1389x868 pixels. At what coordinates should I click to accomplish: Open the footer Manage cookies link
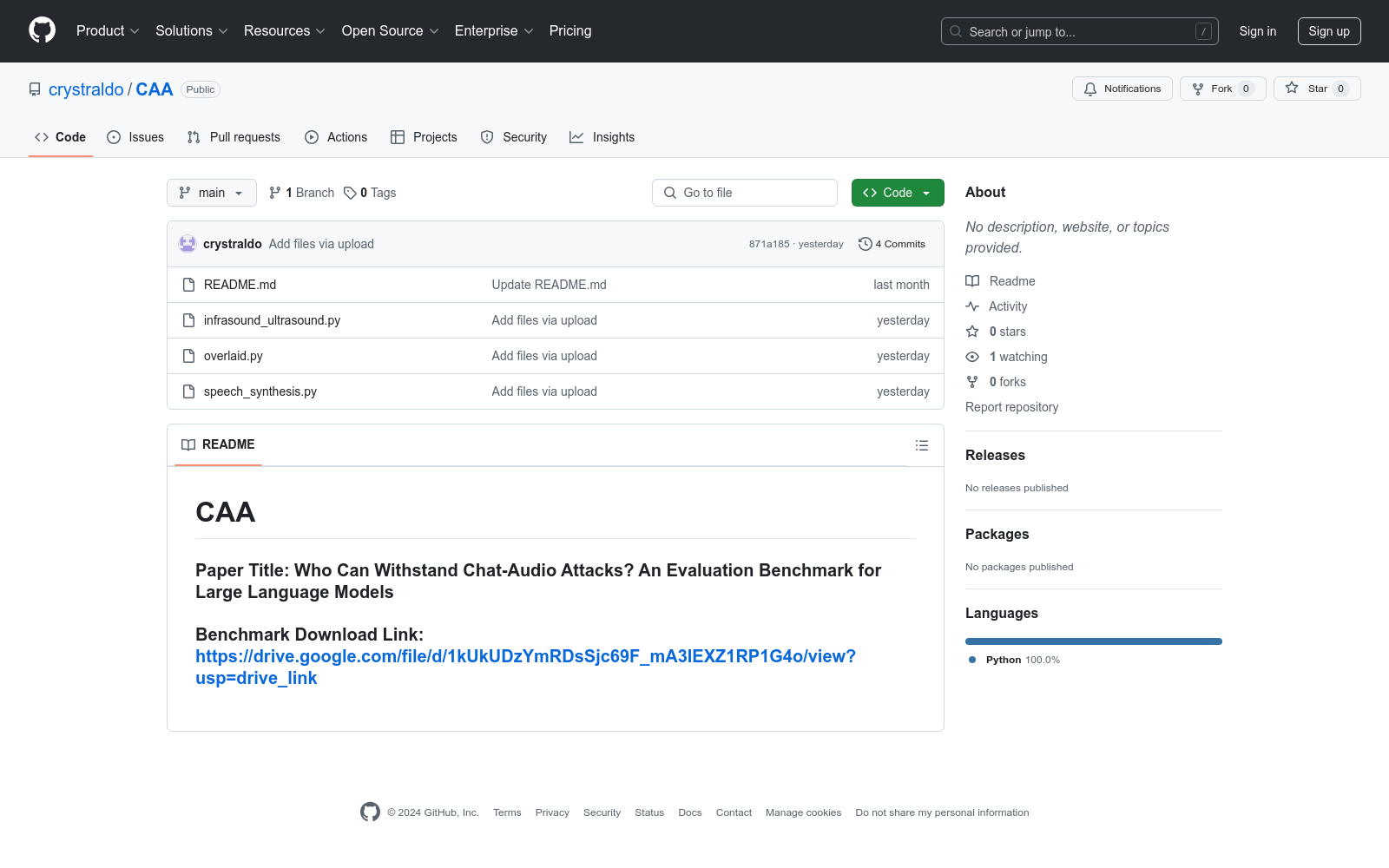click(x=803, y=812)
